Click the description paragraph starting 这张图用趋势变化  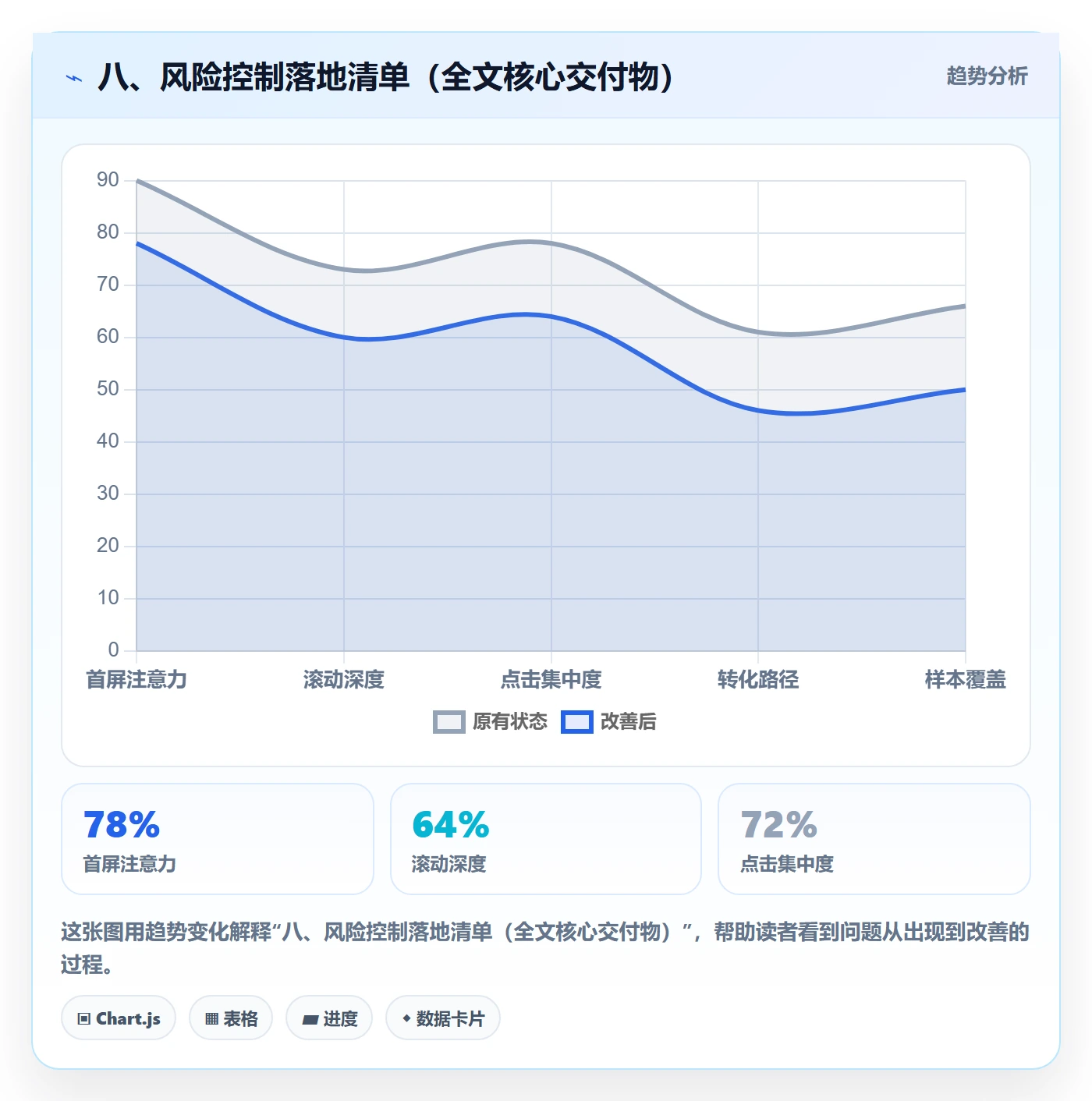click(545, 948)
